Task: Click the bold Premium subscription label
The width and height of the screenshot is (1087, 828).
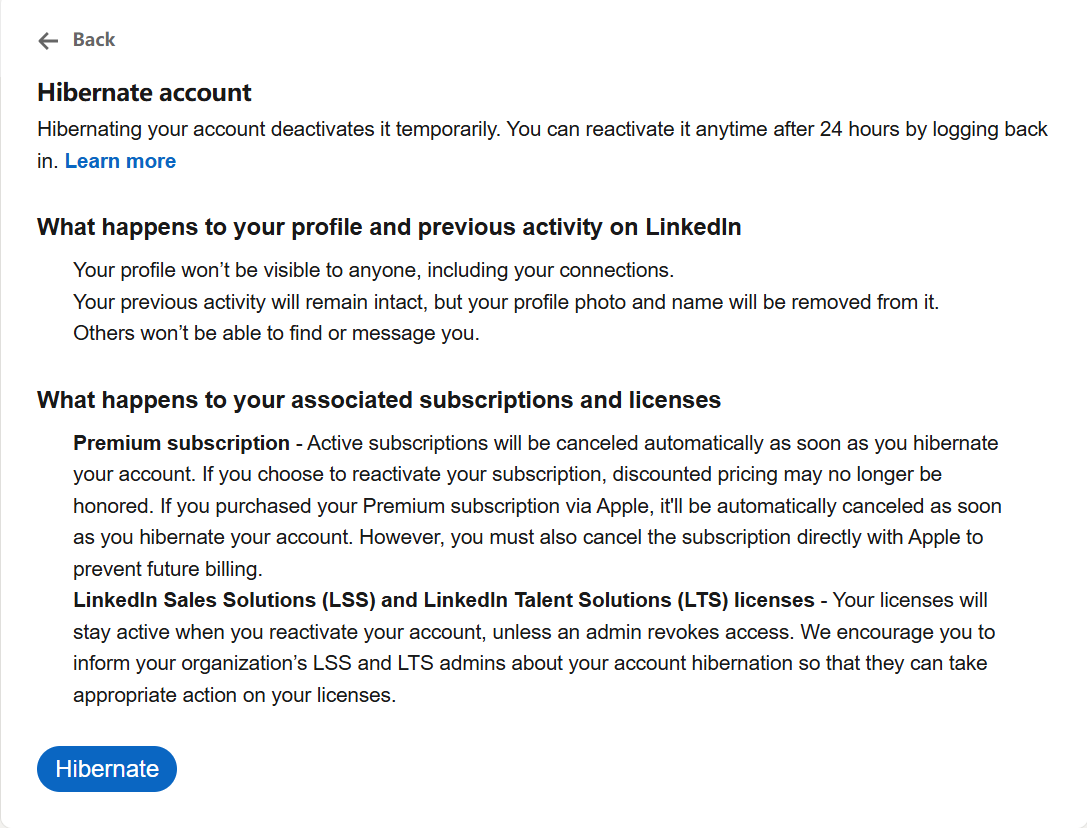Action: tap(181, 443)
